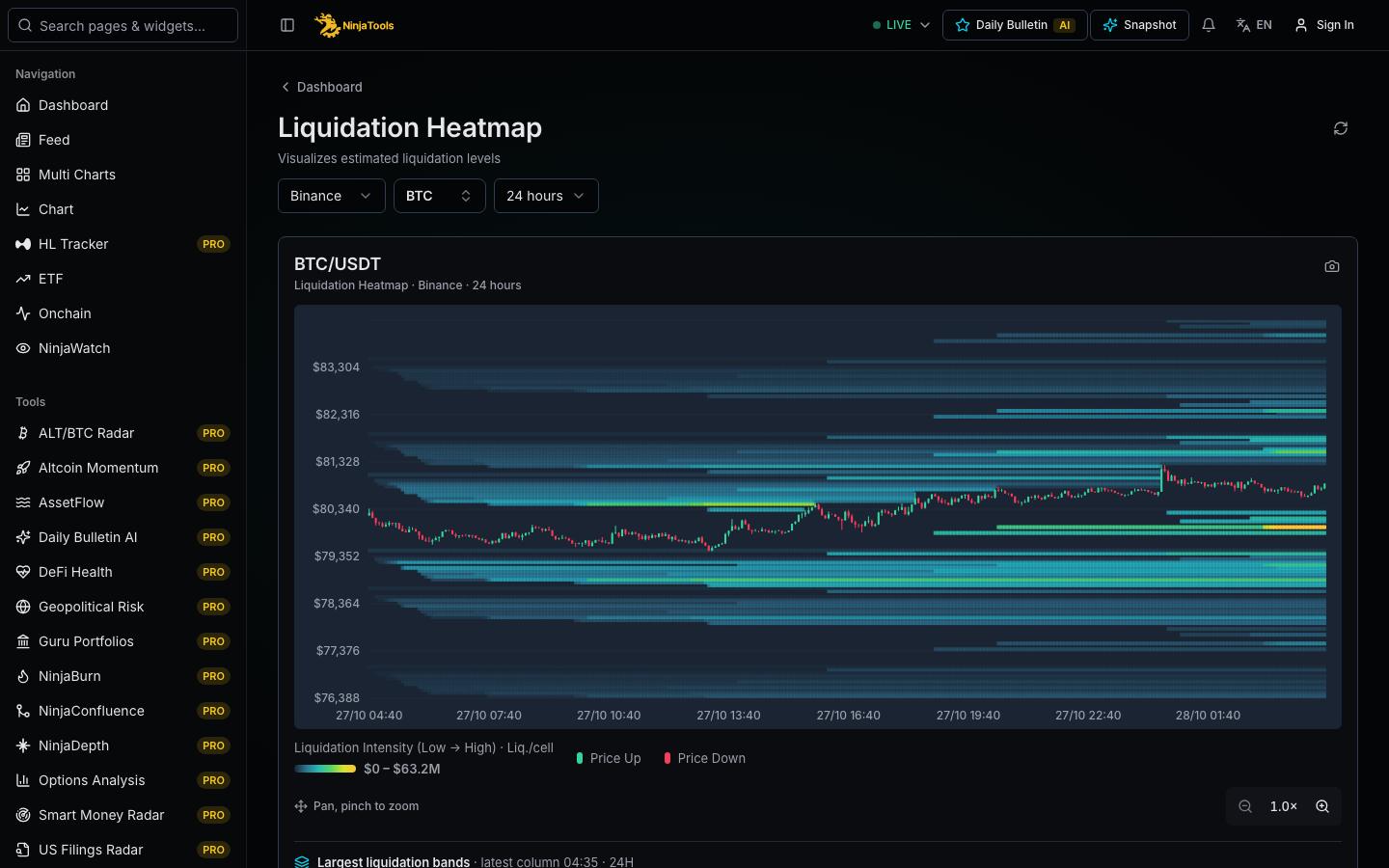Open Onchain from the sidebar
Image resolution: width=1389 pixels, height=868 pixels.
tap(123, 313)
